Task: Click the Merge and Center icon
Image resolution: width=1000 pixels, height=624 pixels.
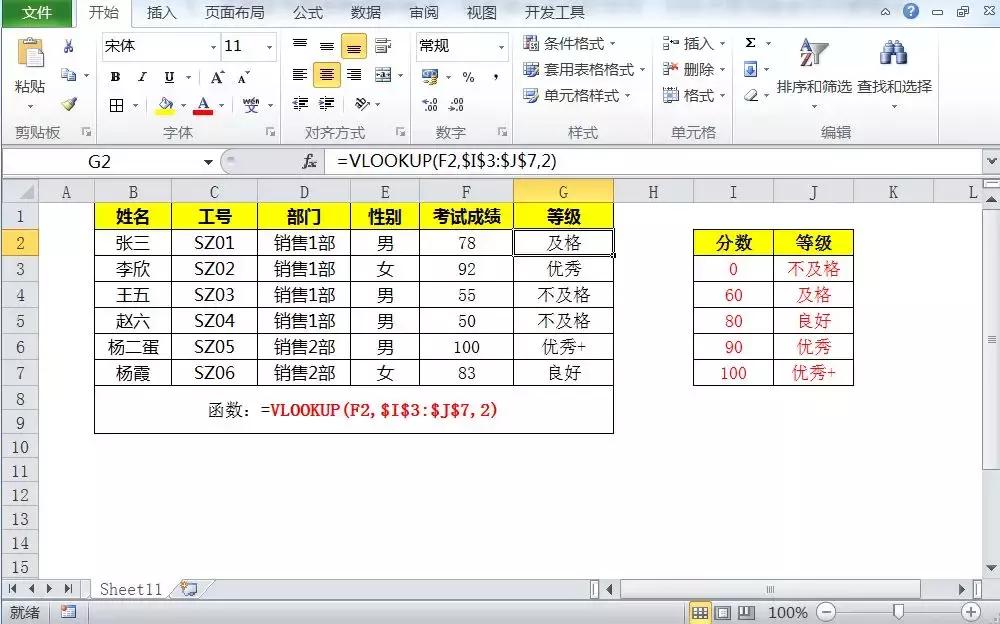Action: point(383,74)
